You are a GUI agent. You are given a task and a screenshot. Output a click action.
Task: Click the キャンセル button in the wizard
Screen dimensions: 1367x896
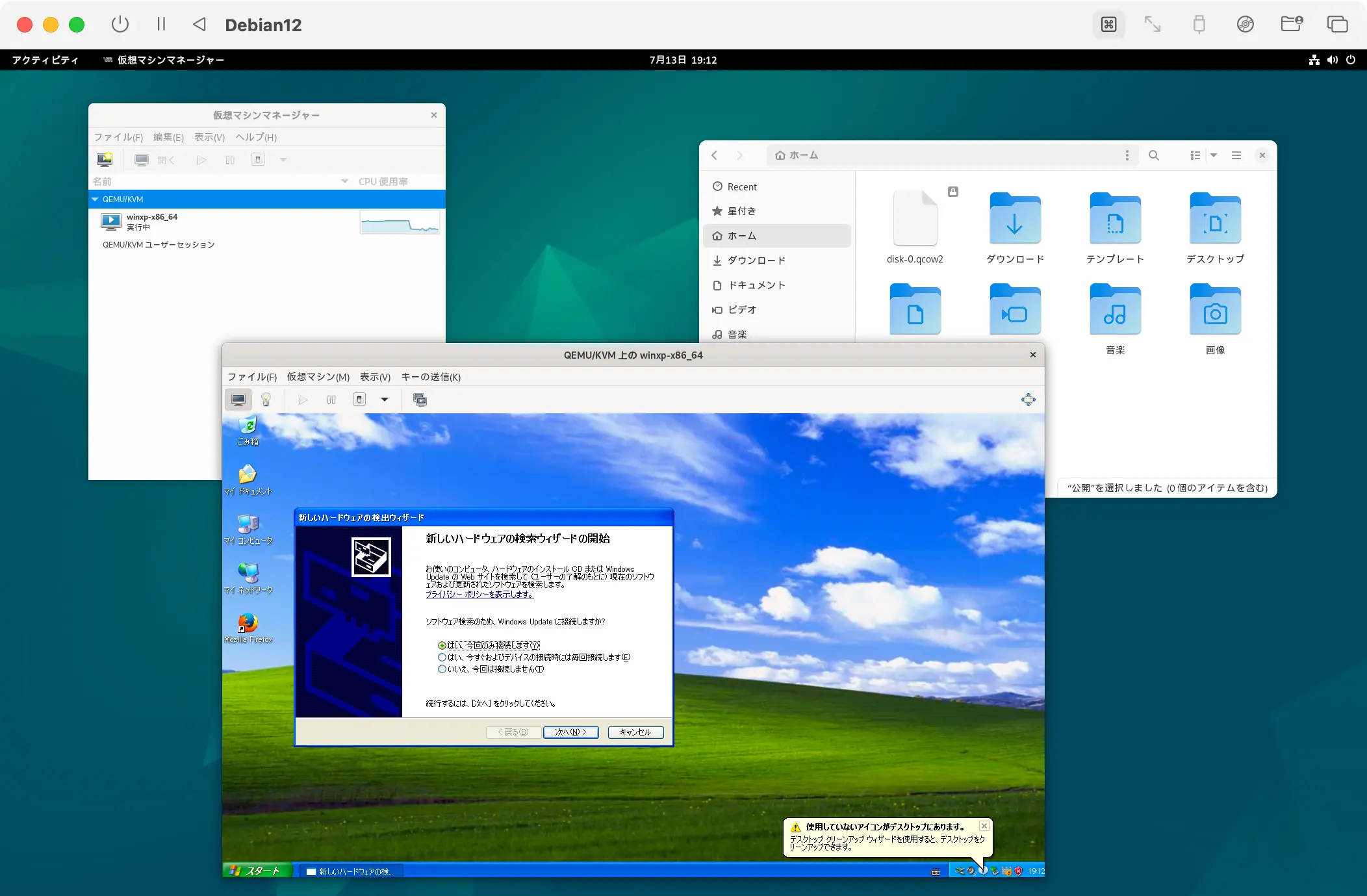click(635, 732)
